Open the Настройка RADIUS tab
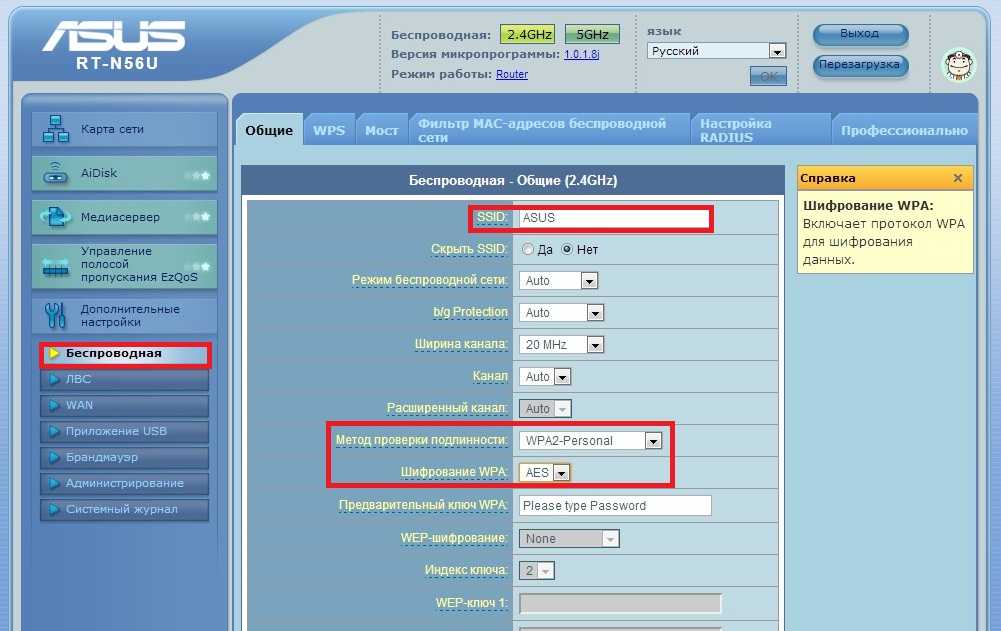1001x631 pixels. point(761,130)
